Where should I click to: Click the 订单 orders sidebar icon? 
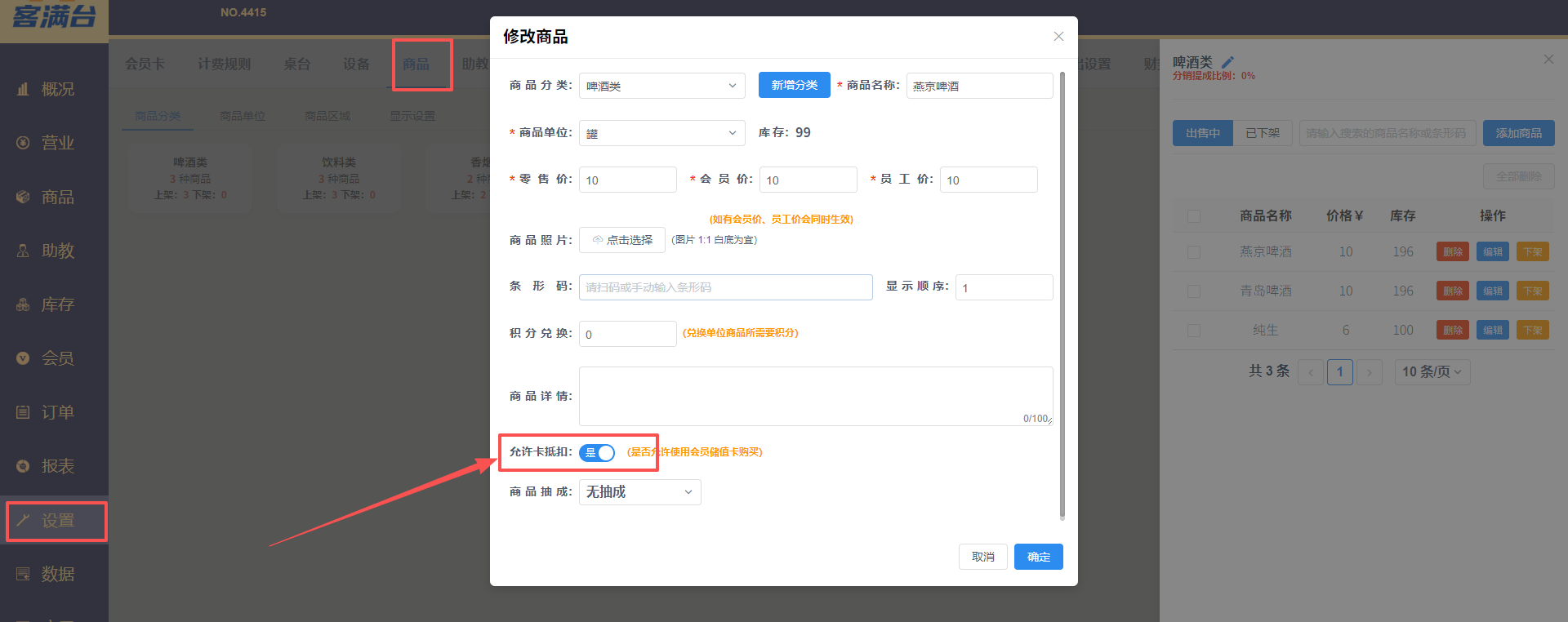[x=23, y=412]
